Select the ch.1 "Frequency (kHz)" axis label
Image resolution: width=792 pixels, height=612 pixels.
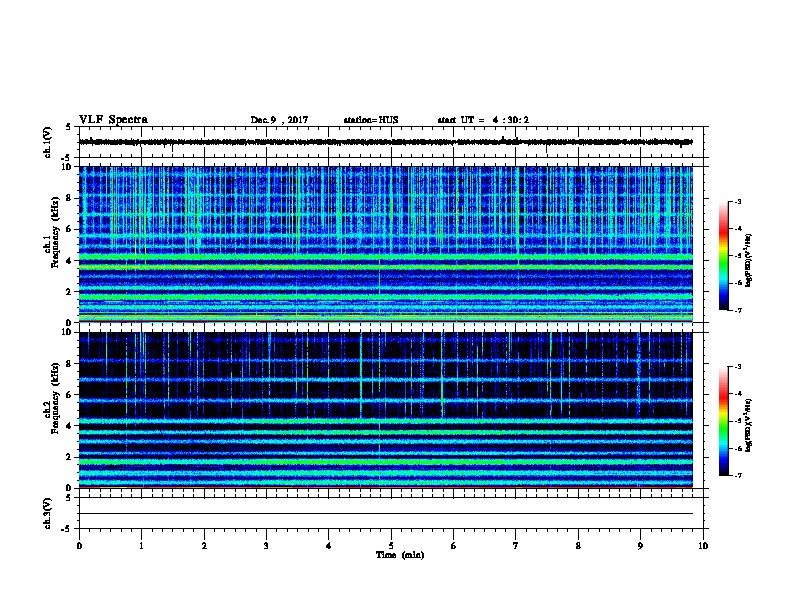(x=55, y=233)
